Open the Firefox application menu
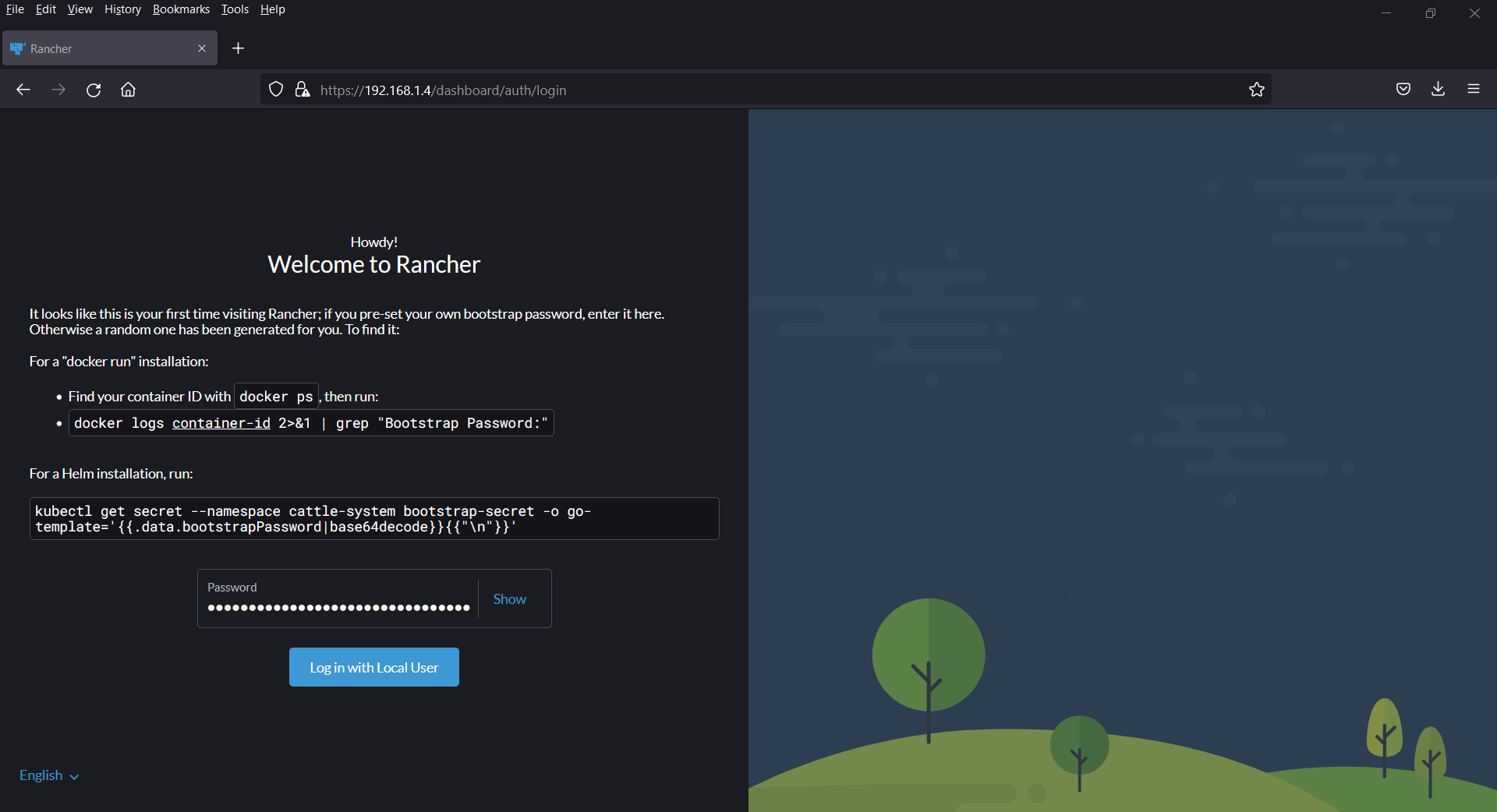 [1474, 90]
